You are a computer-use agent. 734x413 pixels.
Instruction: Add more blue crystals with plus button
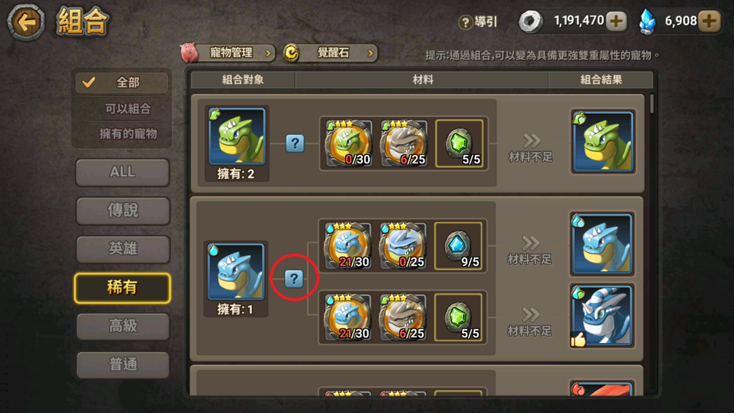tap(710, 21)
